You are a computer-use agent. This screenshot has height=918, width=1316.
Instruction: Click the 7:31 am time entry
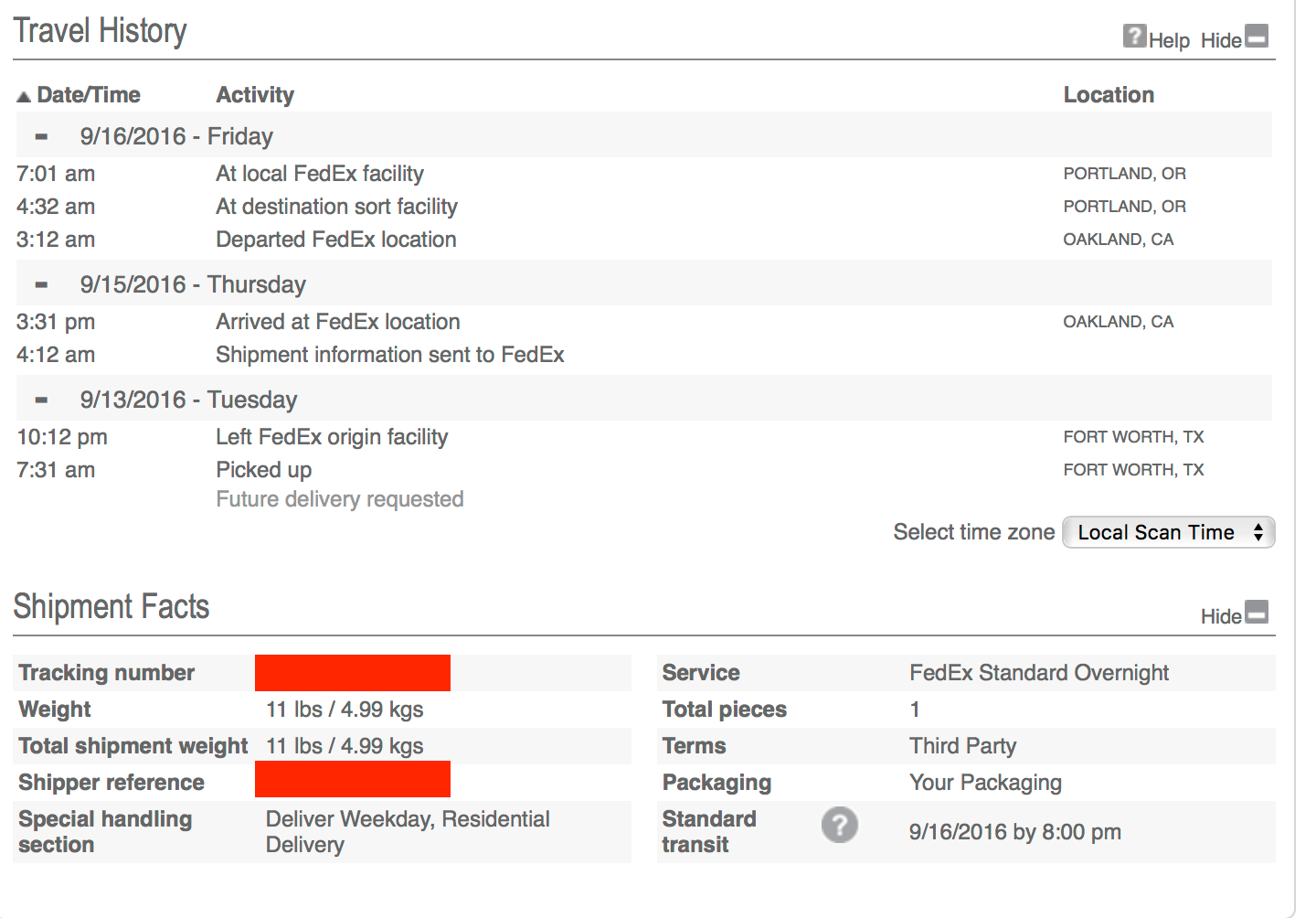coord(56,470)
